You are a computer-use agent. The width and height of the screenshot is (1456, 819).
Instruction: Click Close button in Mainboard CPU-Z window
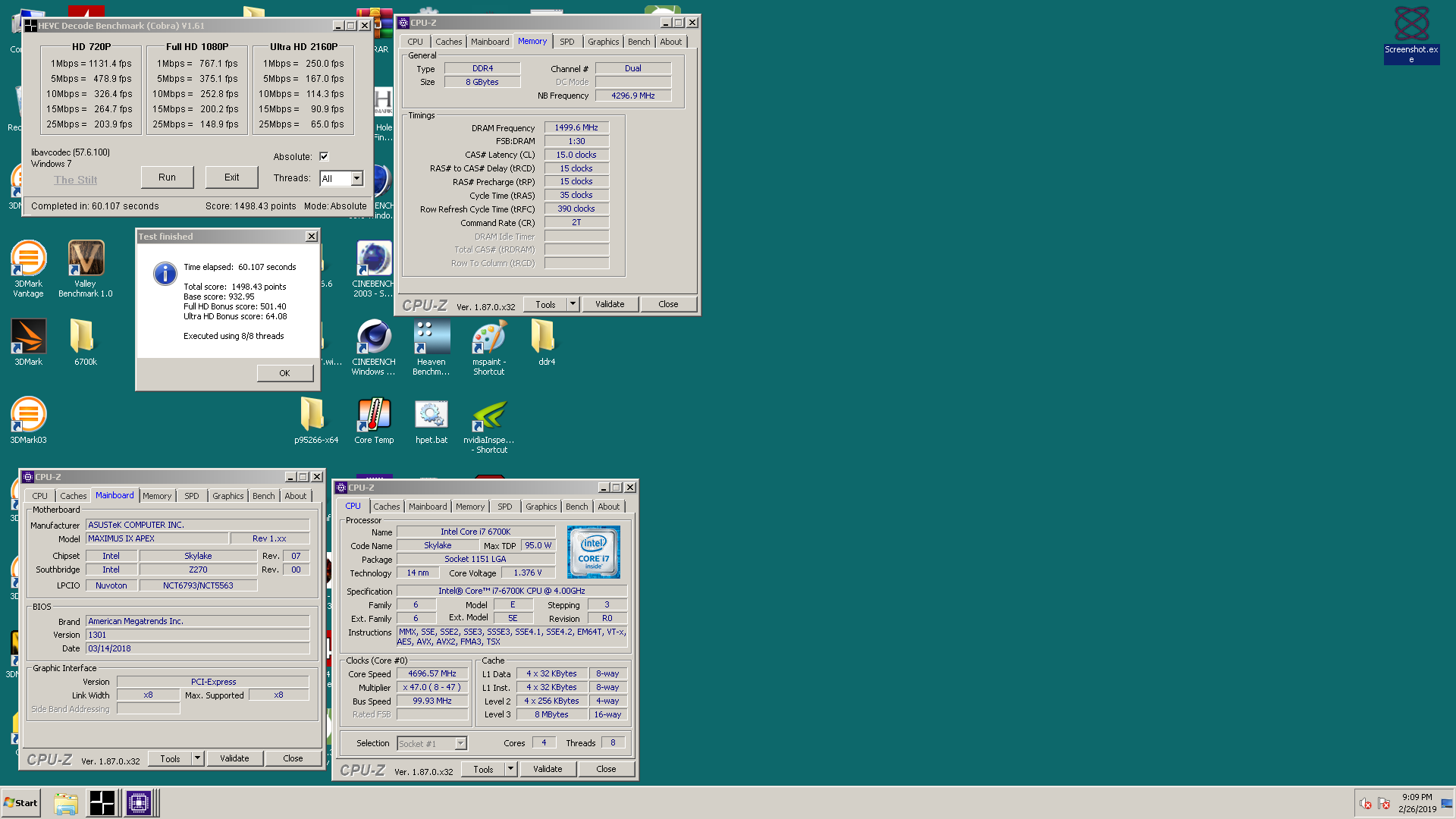293,758
